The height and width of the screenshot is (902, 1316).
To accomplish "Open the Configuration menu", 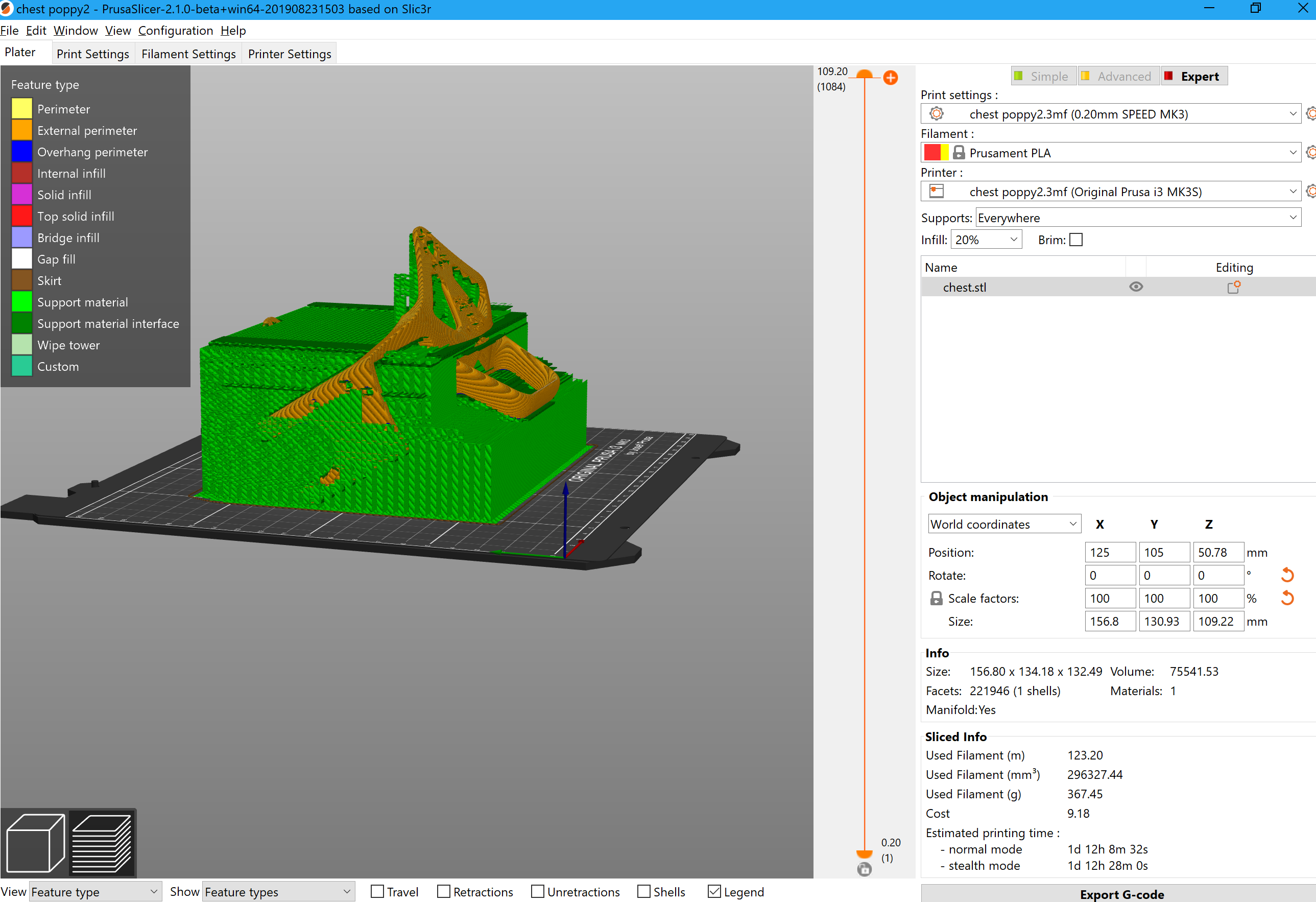I will point(176,31).
